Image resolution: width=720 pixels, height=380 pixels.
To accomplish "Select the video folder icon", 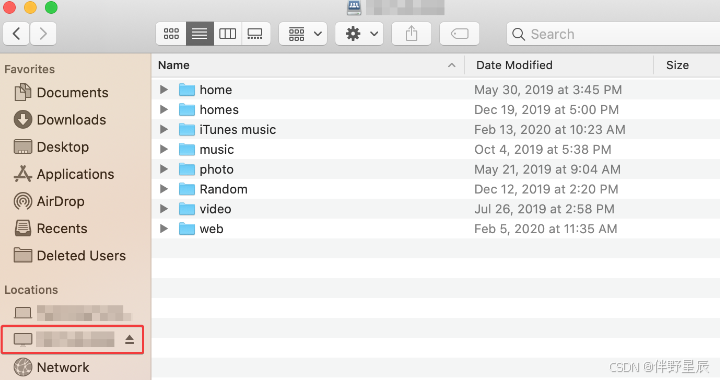I will [186, 209].
